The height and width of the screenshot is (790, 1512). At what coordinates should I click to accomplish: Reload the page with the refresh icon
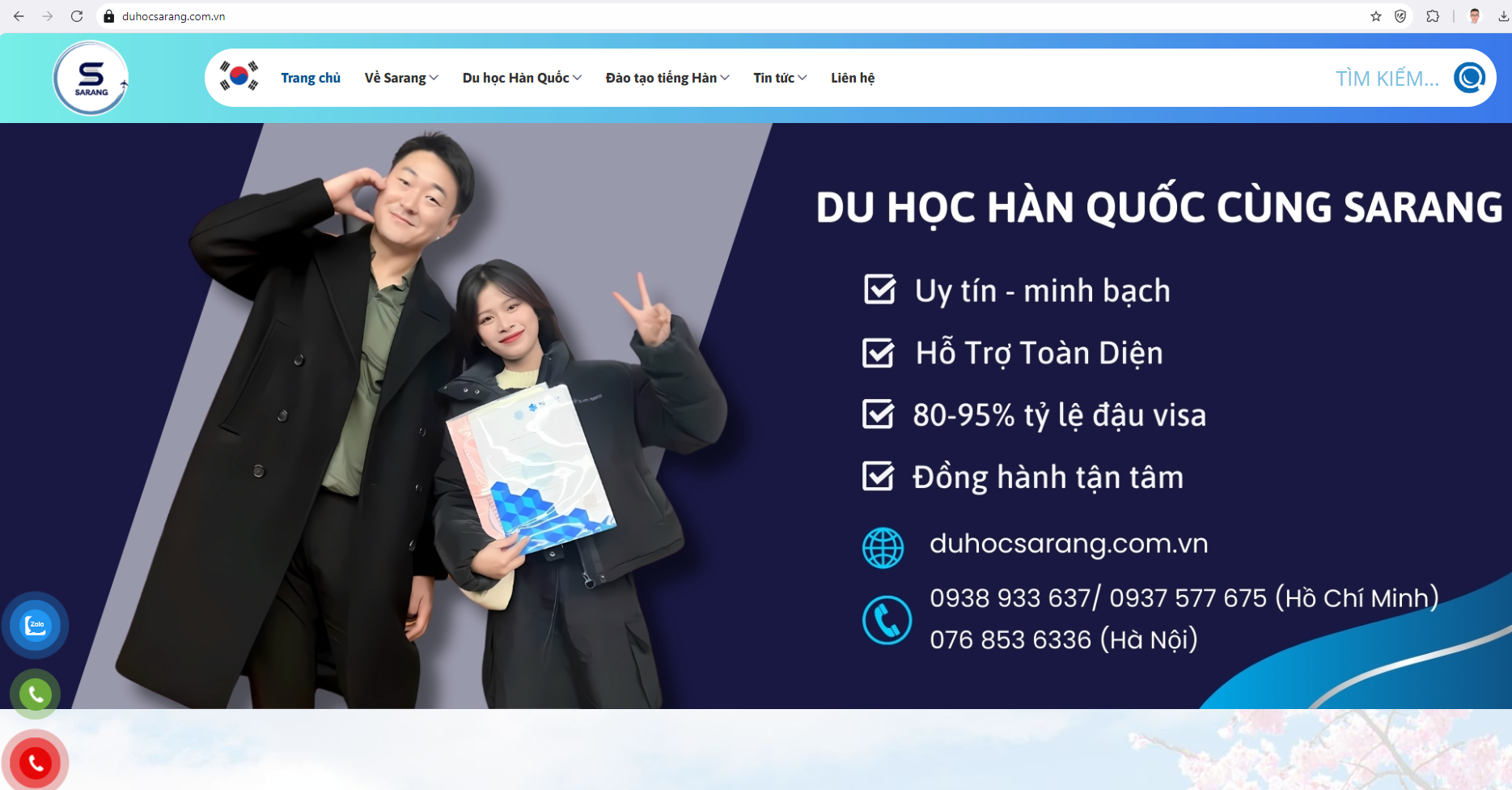[77, 16]
